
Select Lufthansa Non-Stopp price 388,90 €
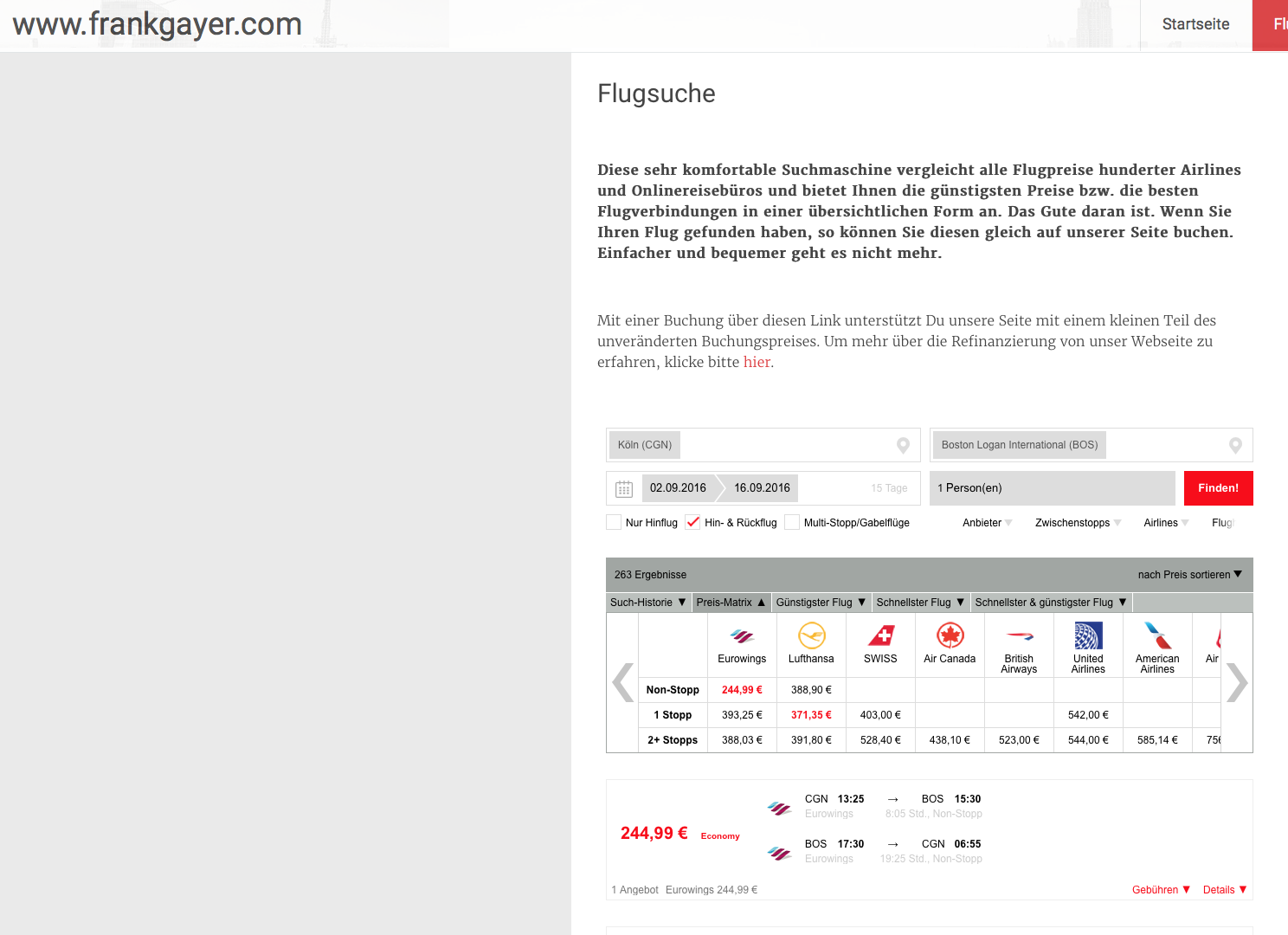[811, 690]
